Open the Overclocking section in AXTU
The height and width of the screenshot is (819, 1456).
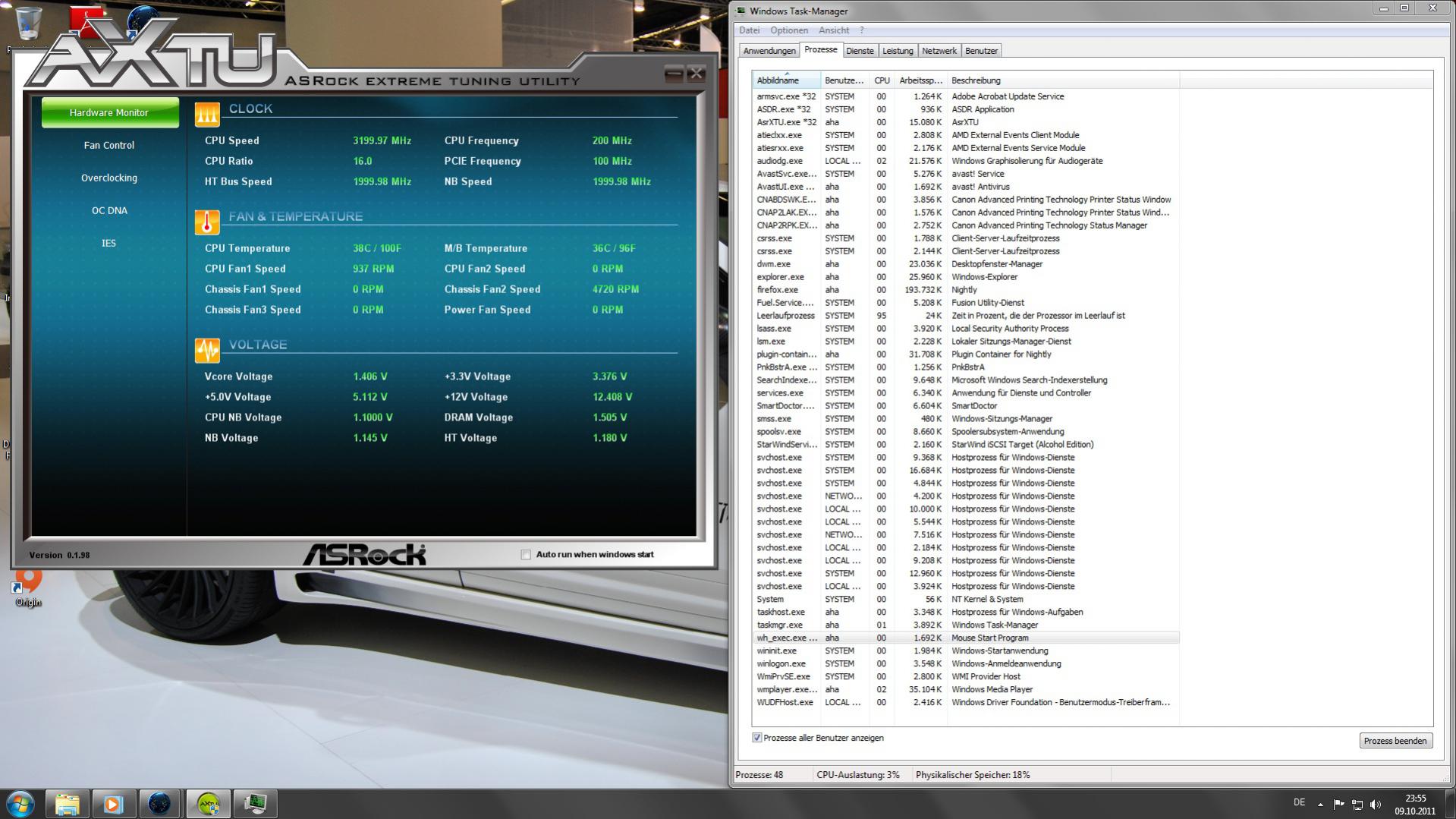109,178
